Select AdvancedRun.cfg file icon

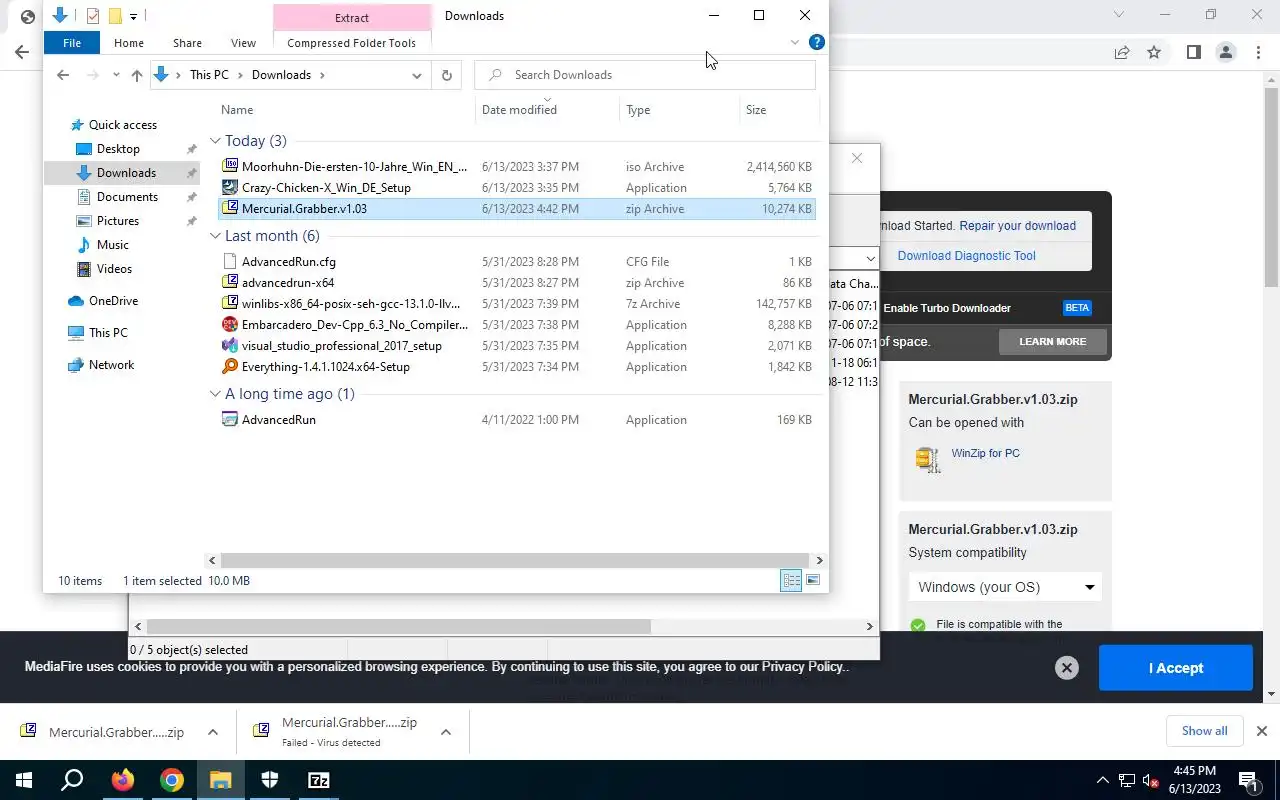(230, 262)
